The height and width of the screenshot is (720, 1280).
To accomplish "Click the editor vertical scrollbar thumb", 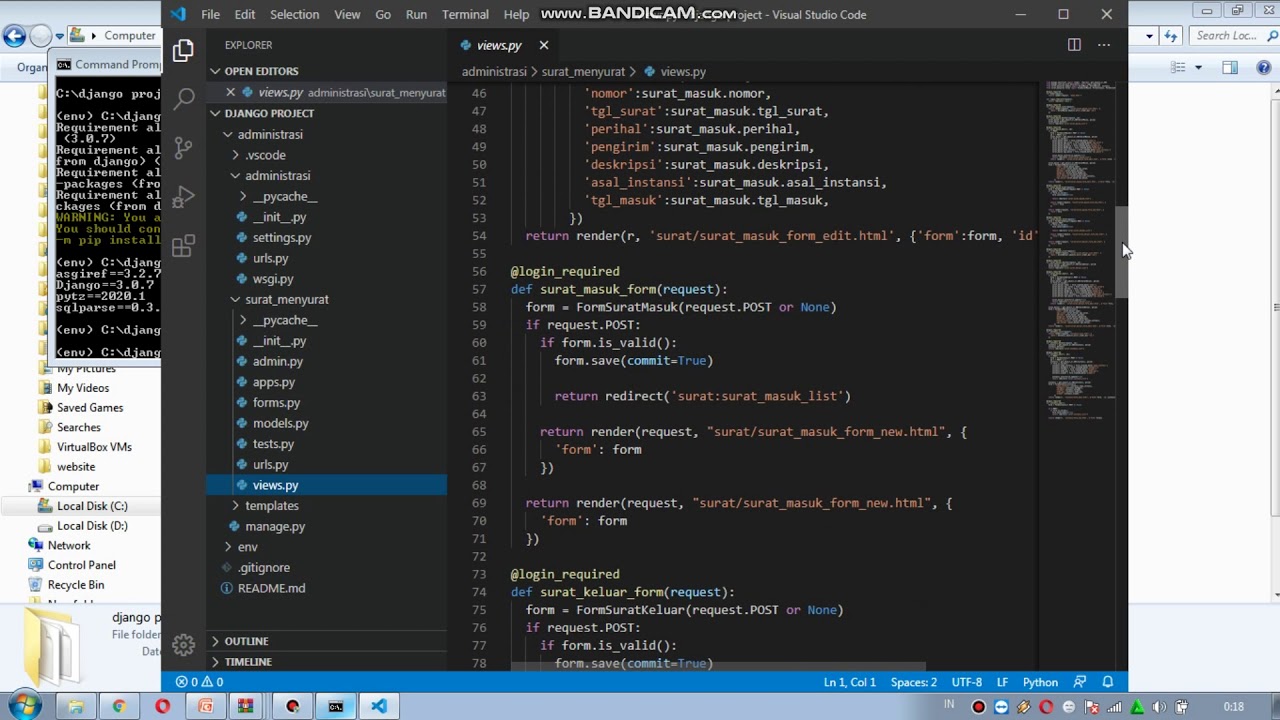I will pyautogui.click(x=1121, y=251).
